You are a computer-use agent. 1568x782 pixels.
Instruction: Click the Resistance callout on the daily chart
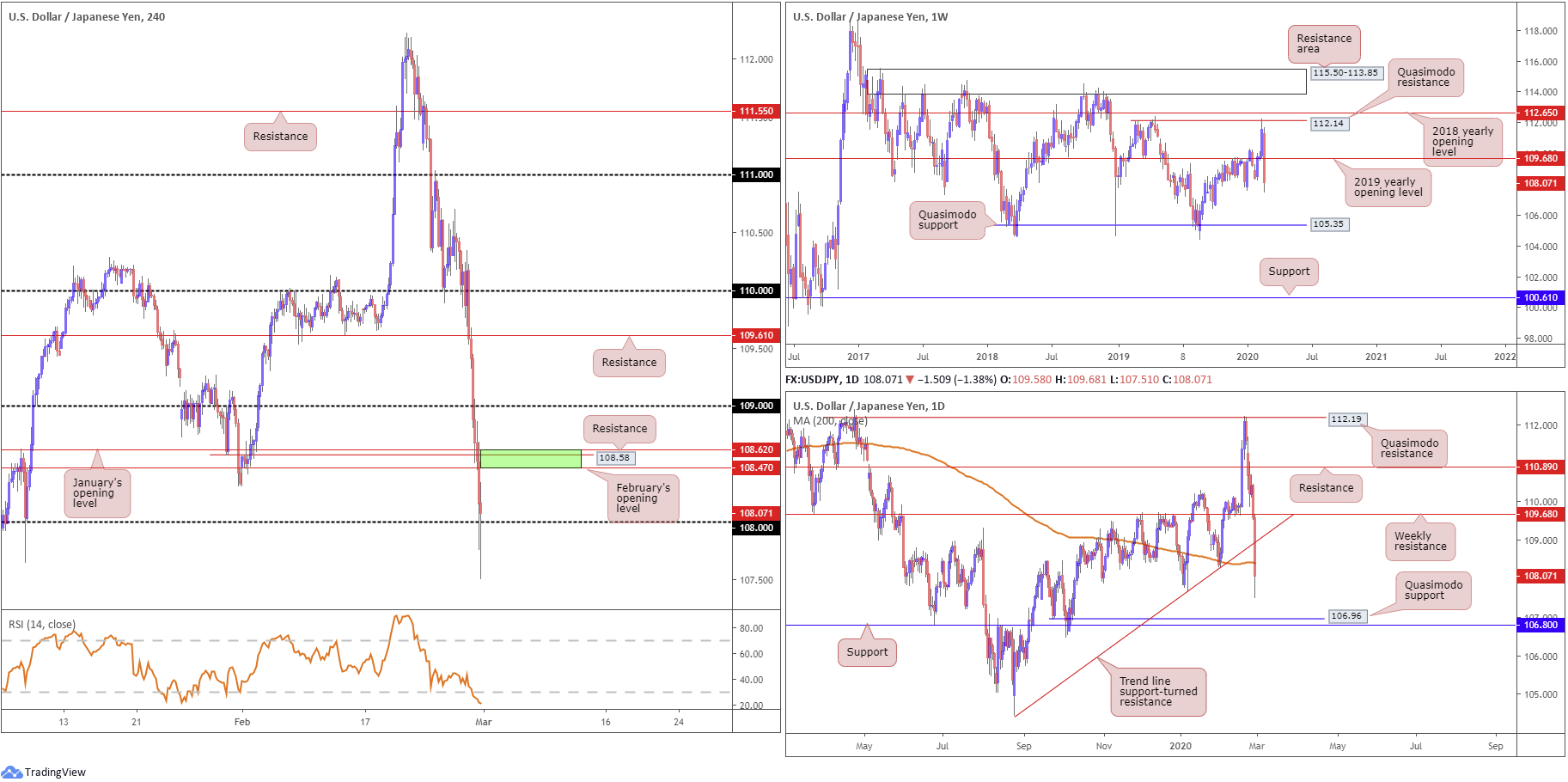point(1326,488)
